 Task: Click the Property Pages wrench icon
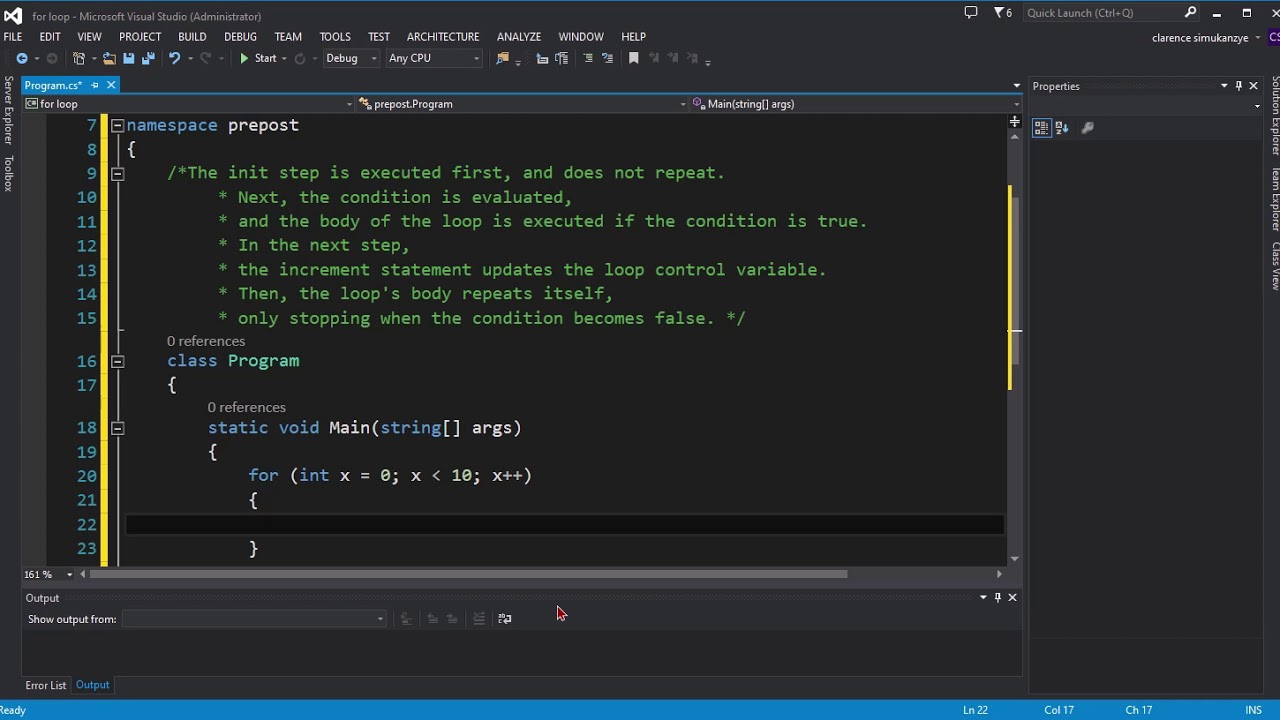(1088, 127)
